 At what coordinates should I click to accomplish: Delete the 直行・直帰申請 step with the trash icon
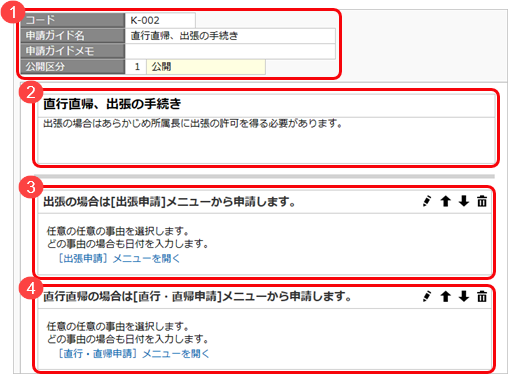pyautogui.click(x=482, y=296)
